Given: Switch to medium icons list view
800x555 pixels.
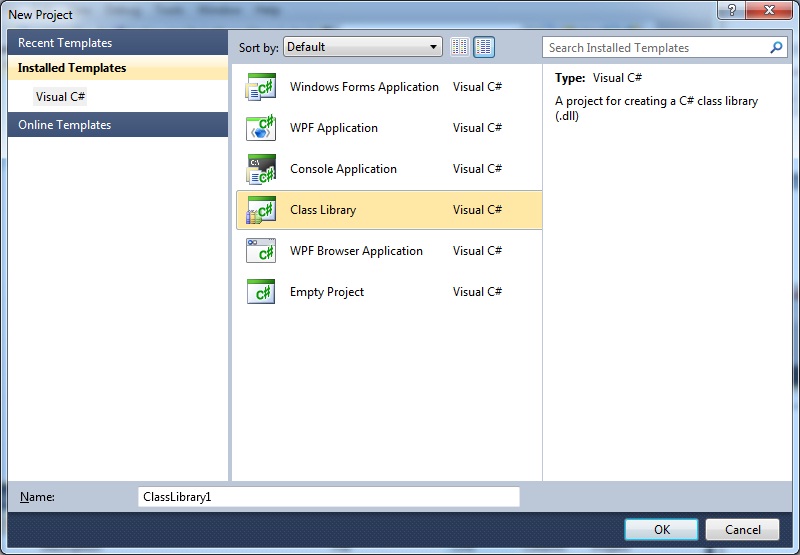Looking at the screenshot, I should coord(484,47).
